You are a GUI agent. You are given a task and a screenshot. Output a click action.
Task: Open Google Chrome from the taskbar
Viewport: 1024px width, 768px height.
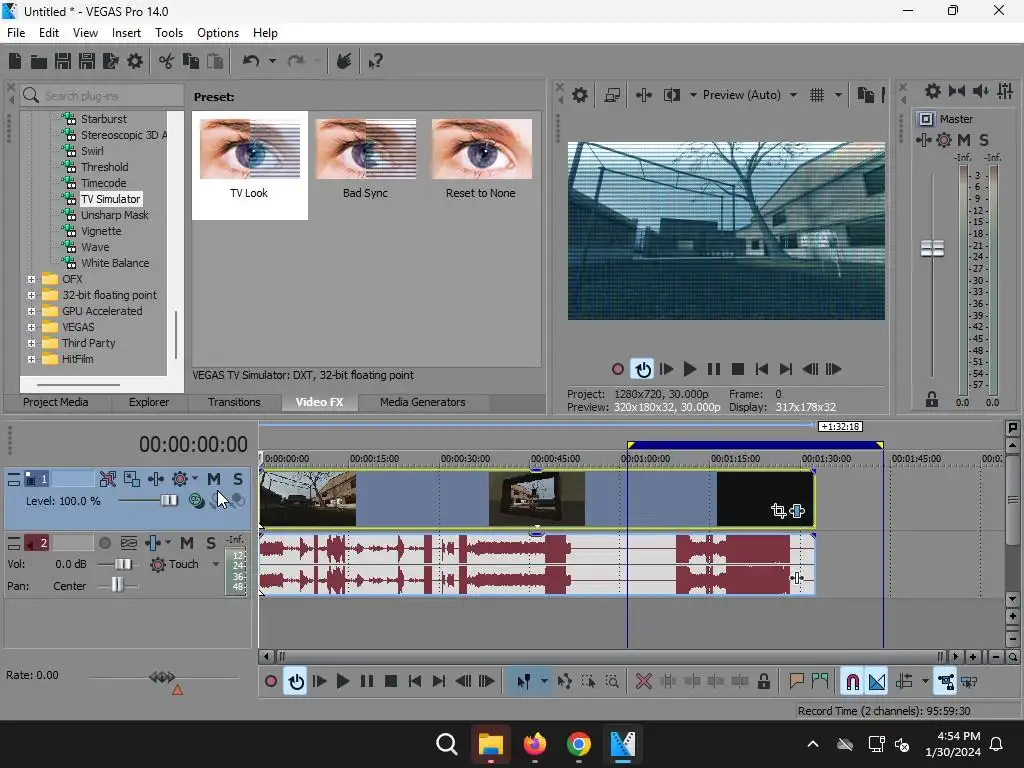[x=578, y=744]
